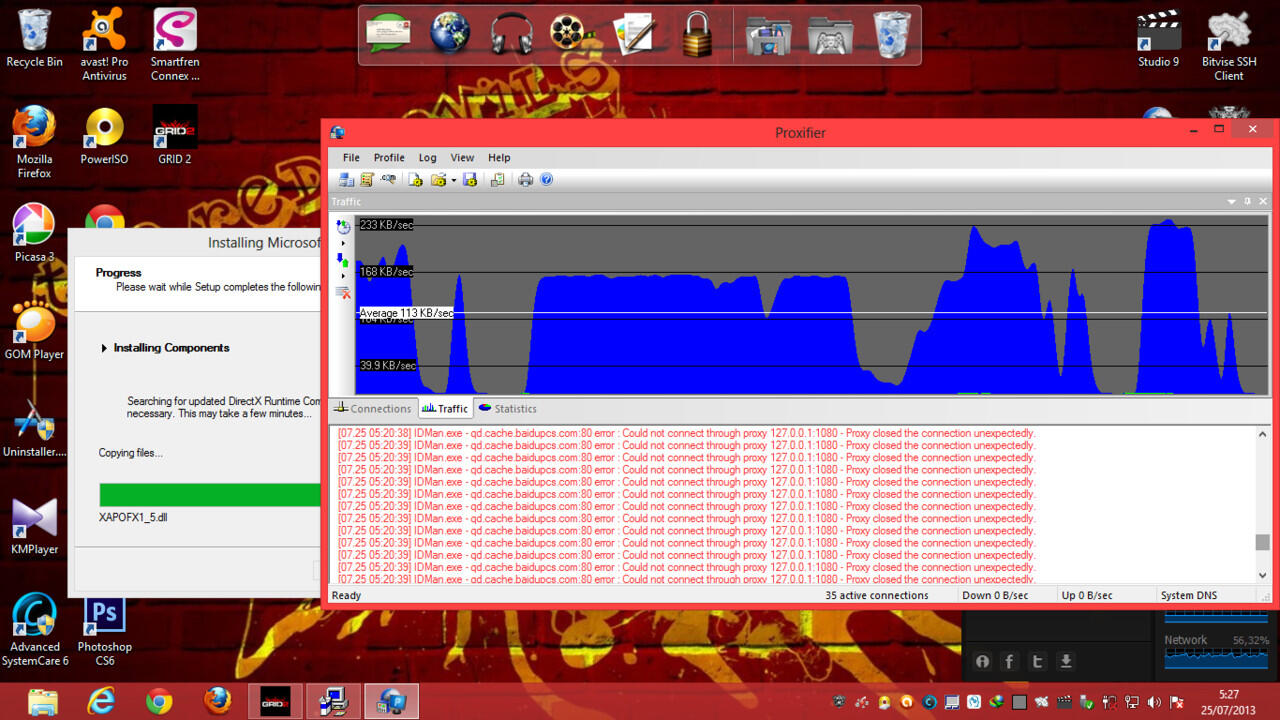
Task: Click the log vertical scrollbar thumb
Action: (x=1262, y=542)
